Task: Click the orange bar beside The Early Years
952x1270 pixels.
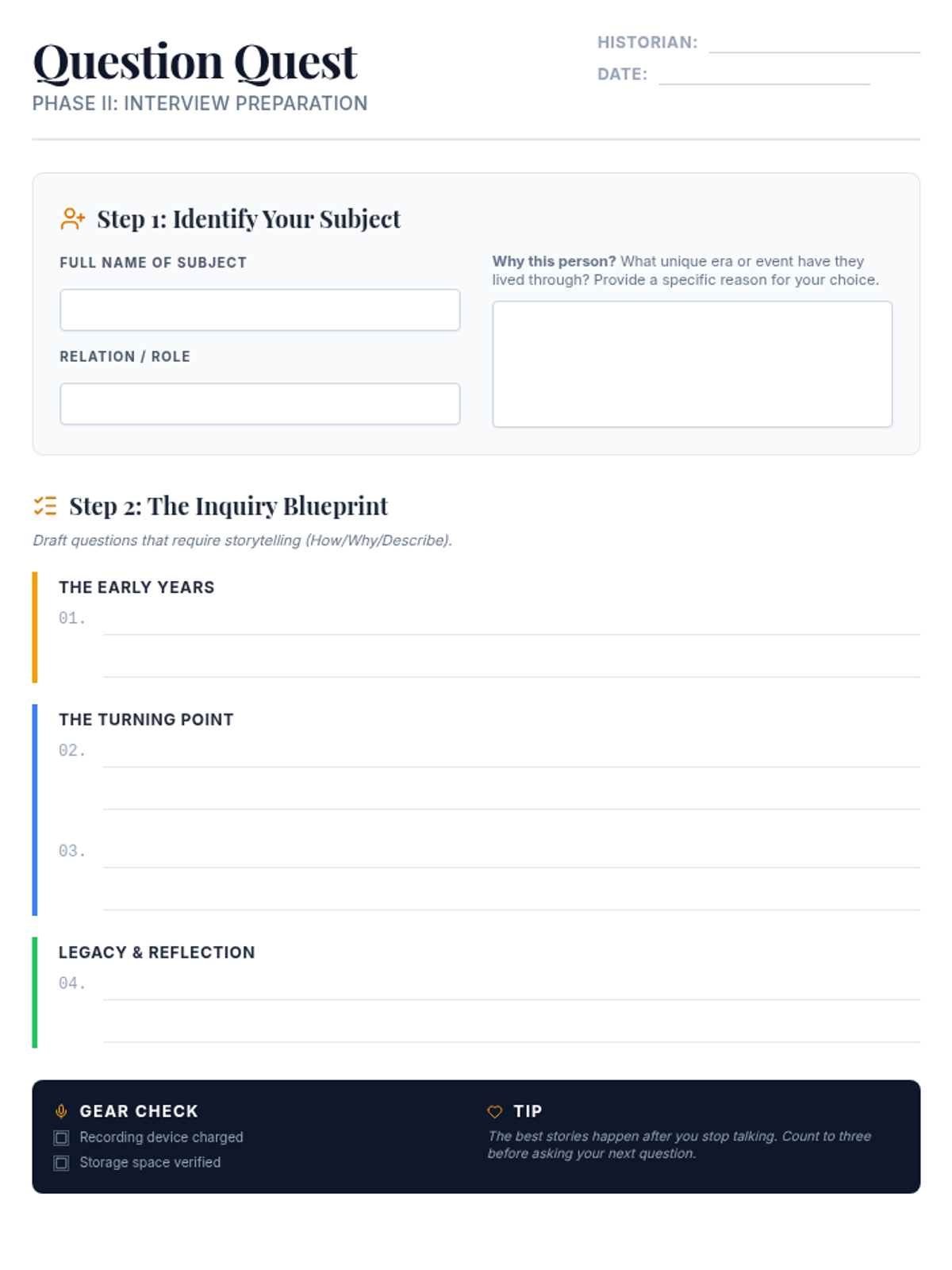Action: 35,627
